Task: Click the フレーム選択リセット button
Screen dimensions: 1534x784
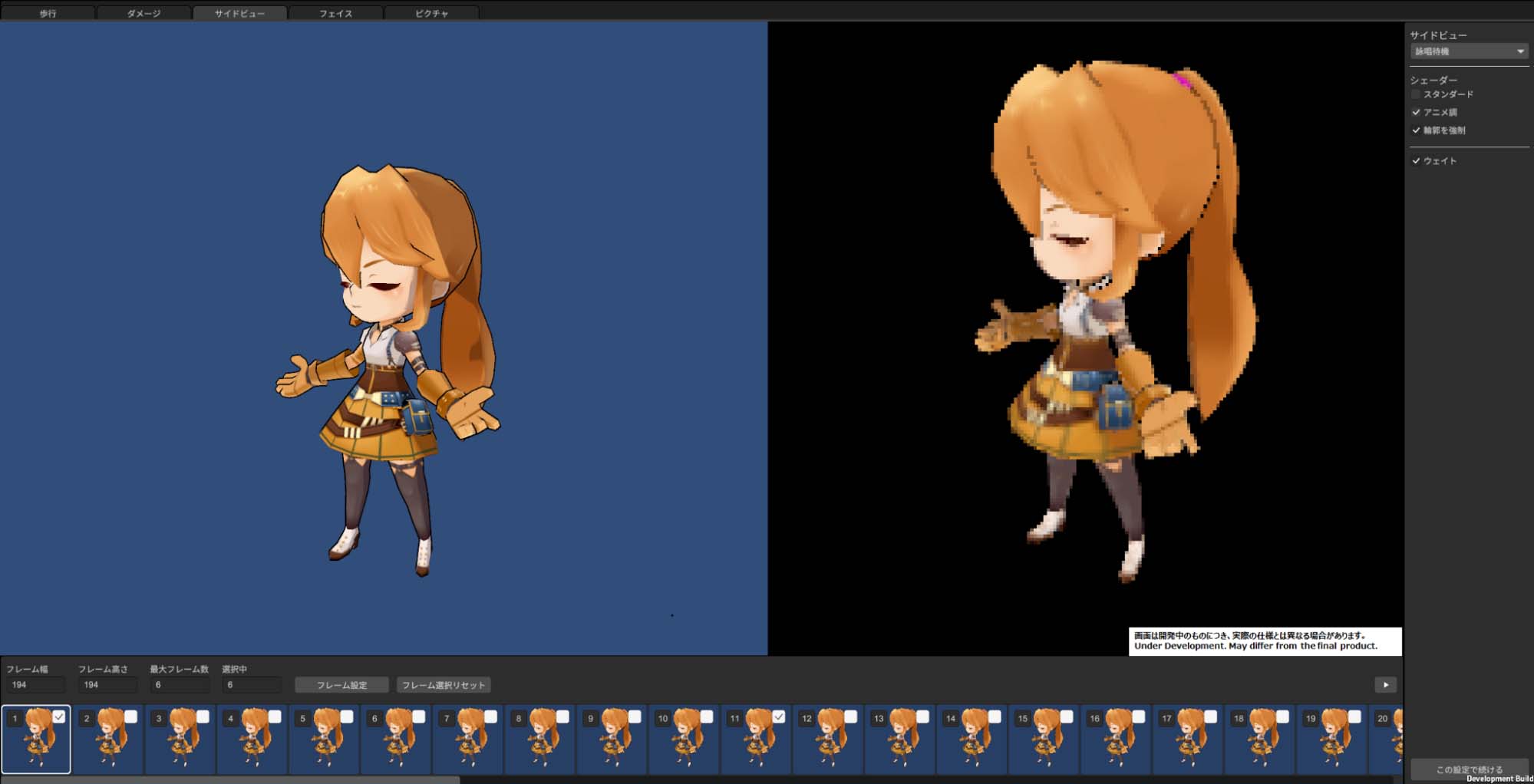Action: tap(444, 685)
